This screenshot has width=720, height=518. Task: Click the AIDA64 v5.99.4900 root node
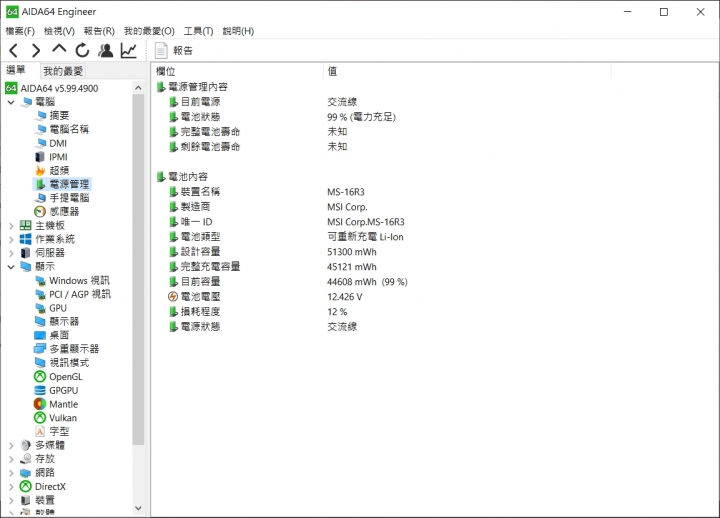pyautogui.click(x=59, y=88)
